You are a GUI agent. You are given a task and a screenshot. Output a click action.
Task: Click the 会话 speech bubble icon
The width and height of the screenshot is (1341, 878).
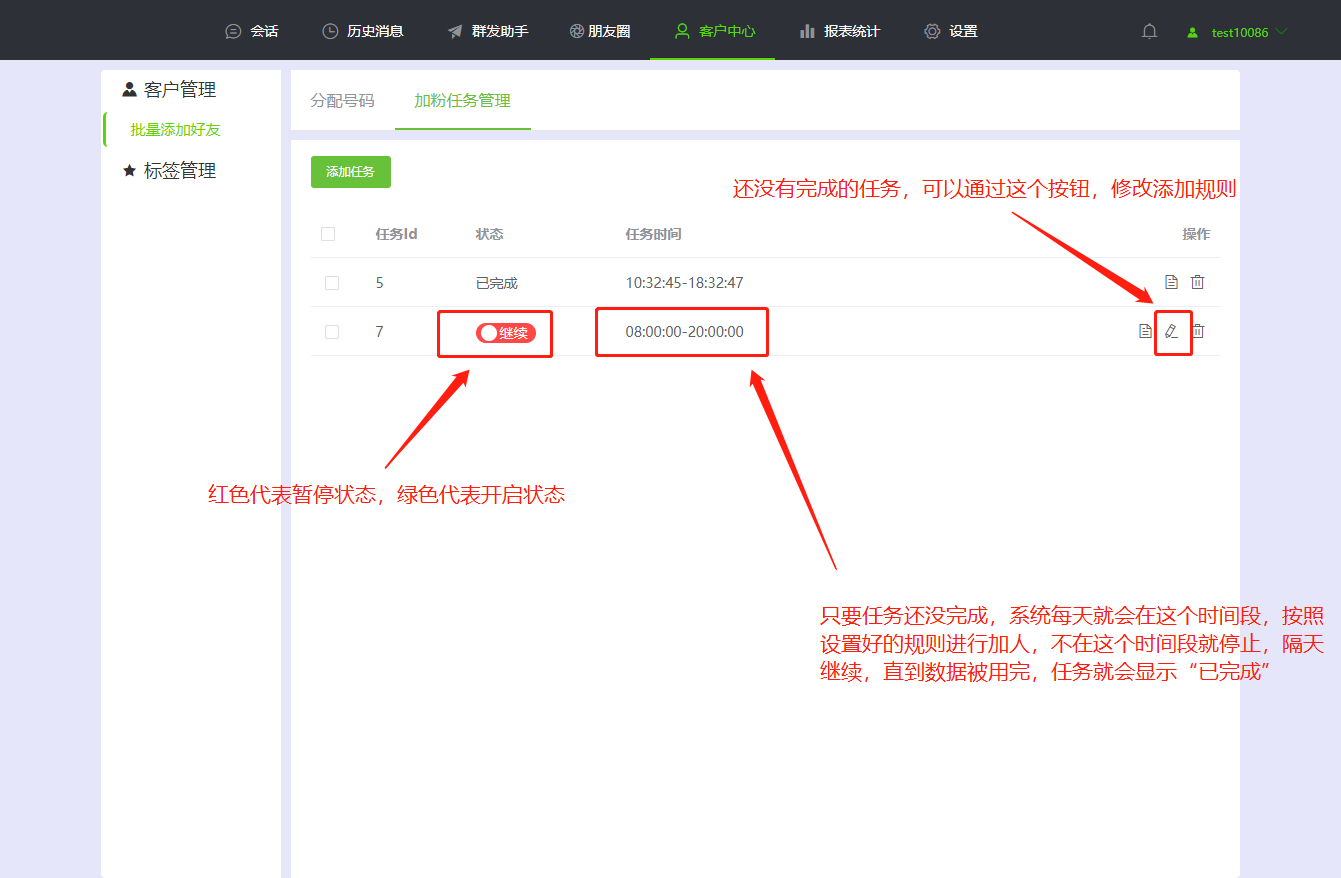233,31
